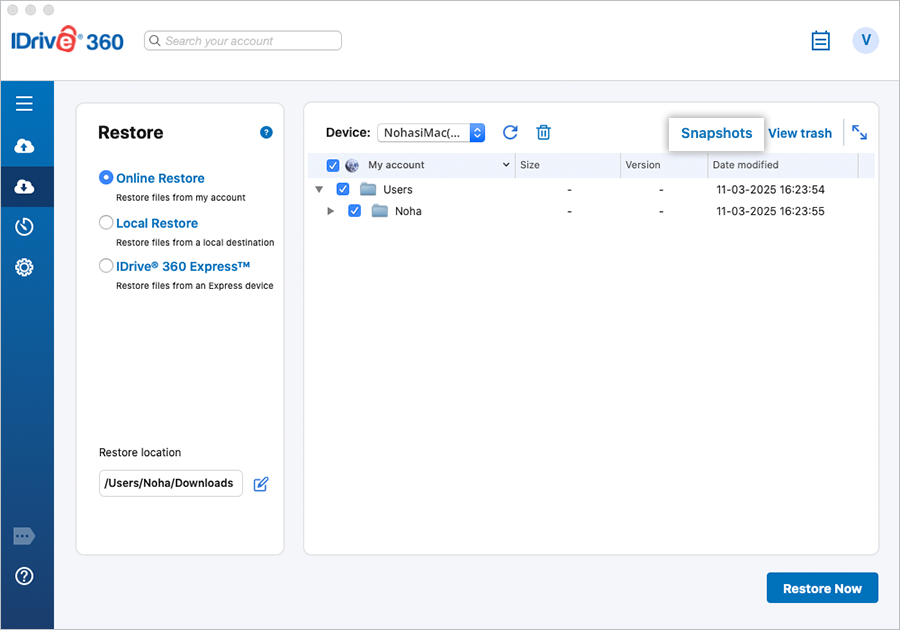Open the Snapshots view
The image size is (900, 630).
pos(716,133)
